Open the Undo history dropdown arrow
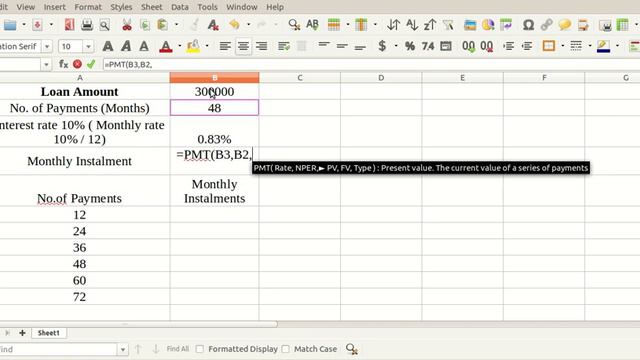Viewport: 640px width, 360px height. coord(248,24)
